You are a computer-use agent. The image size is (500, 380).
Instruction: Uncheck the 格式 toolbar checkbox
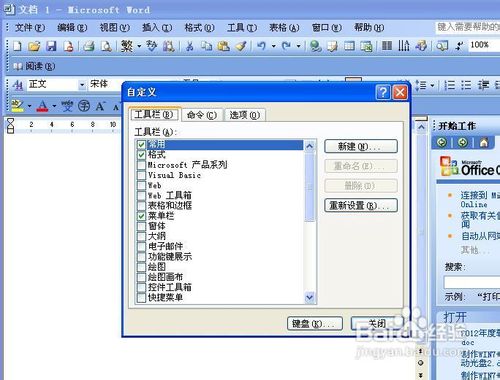click(x=141, y=155)
